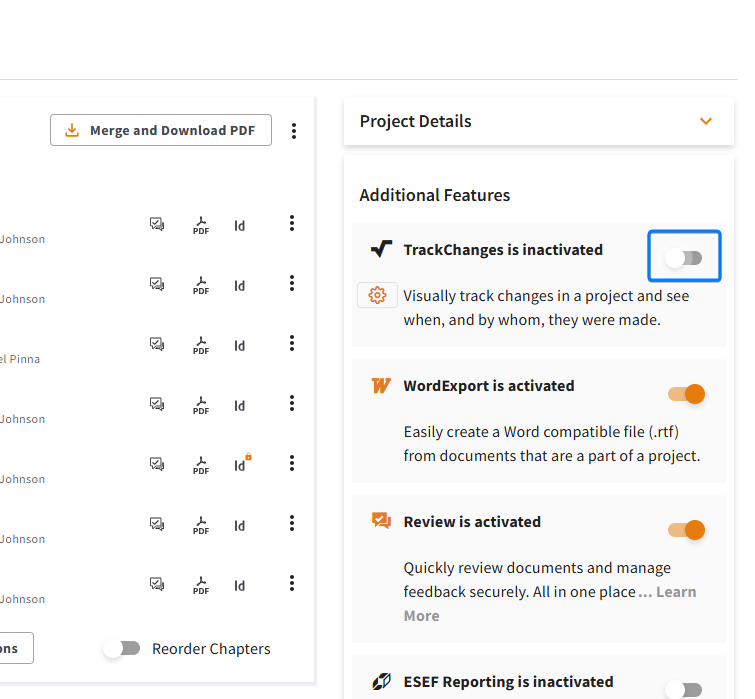This screenshot has width=755, height=699.
Task: Open review icon in the locked Id row
Action: coord(157,464)
